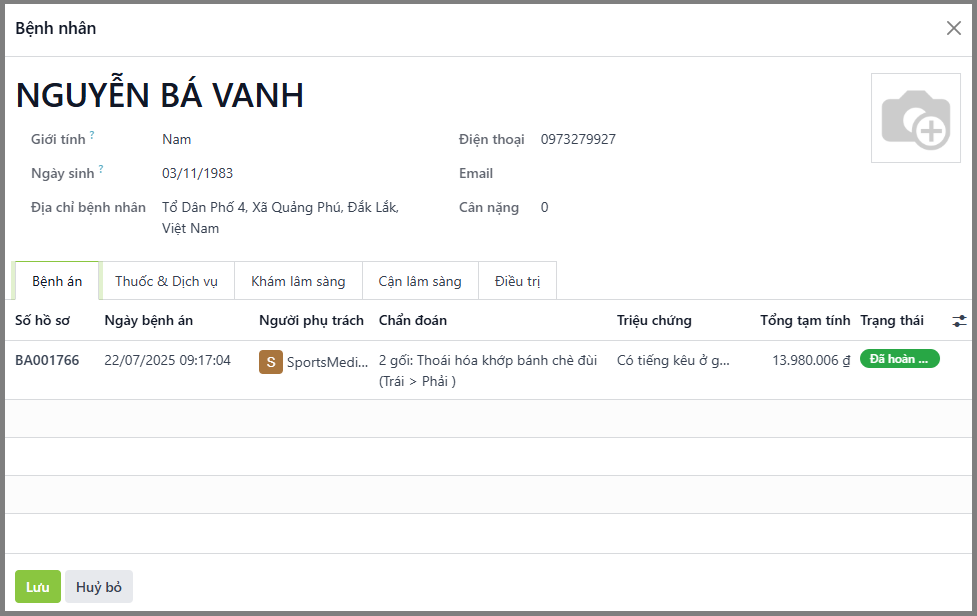Open medical record BA001766
977x616 pixels.
(x=47, y=360)
